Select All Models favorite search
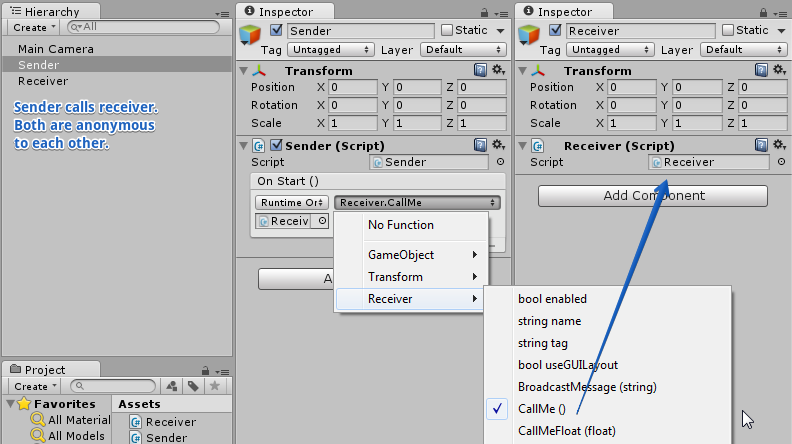This screenshot has height=444, width=792. point(67,435)
